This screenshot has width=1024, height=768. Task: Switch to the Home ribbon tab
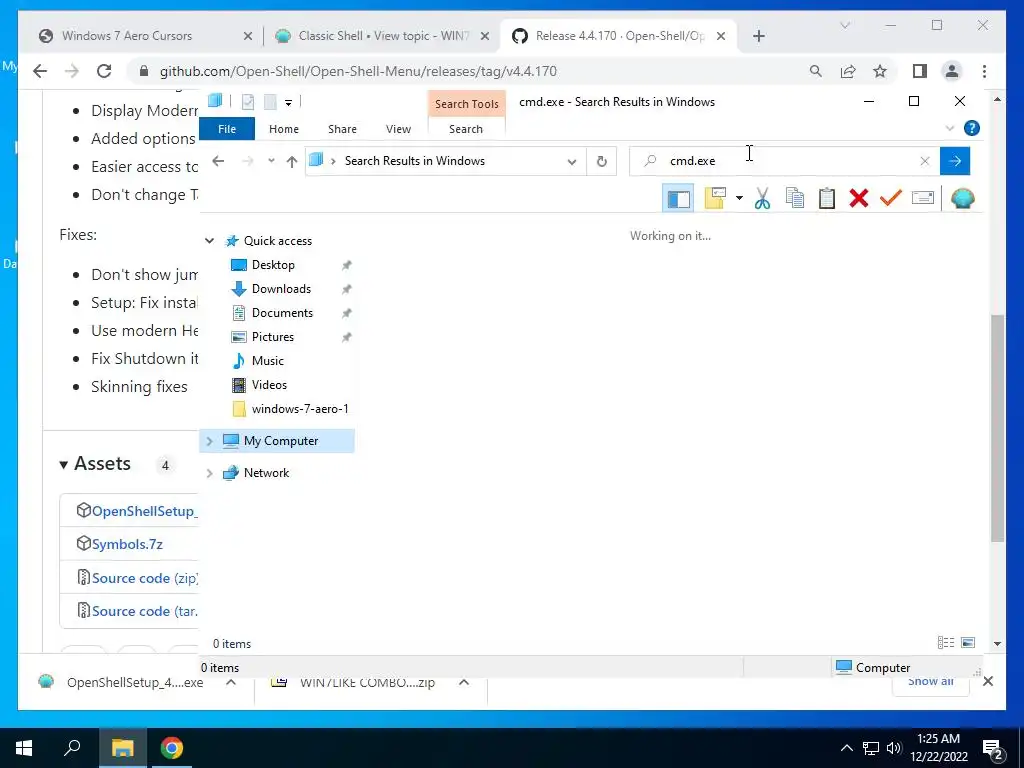click(x=283, y=129)
